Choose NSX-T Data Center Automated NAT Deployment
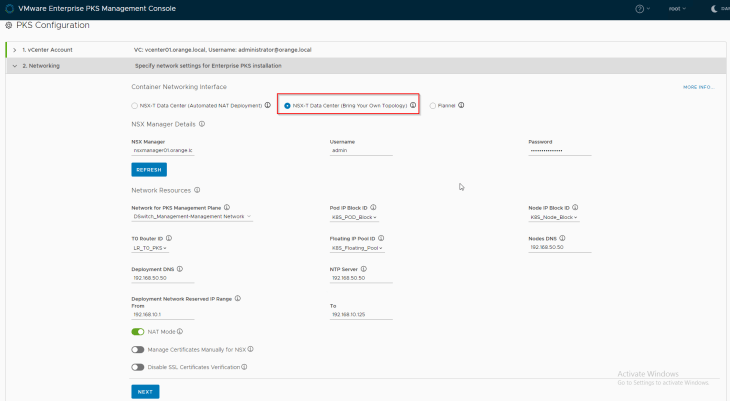Image resolution: width=730 pixels, height=401 pixels. coord(135,105)
